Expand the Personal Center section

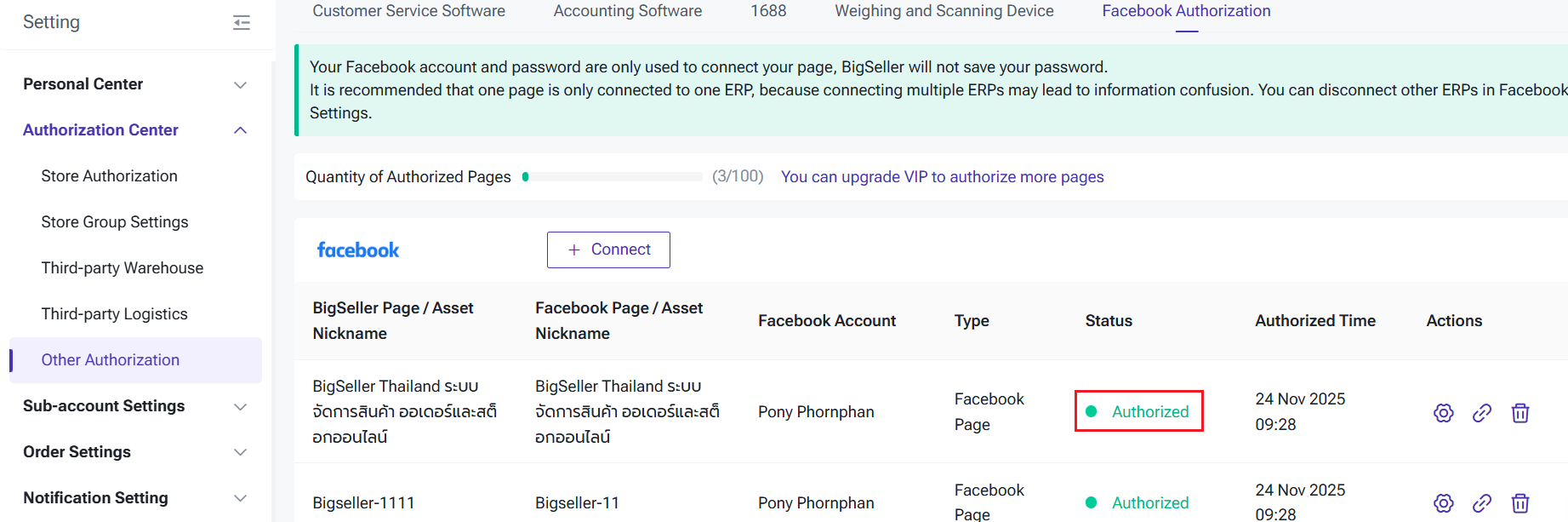pyautogui.click(x=241, y=85)
